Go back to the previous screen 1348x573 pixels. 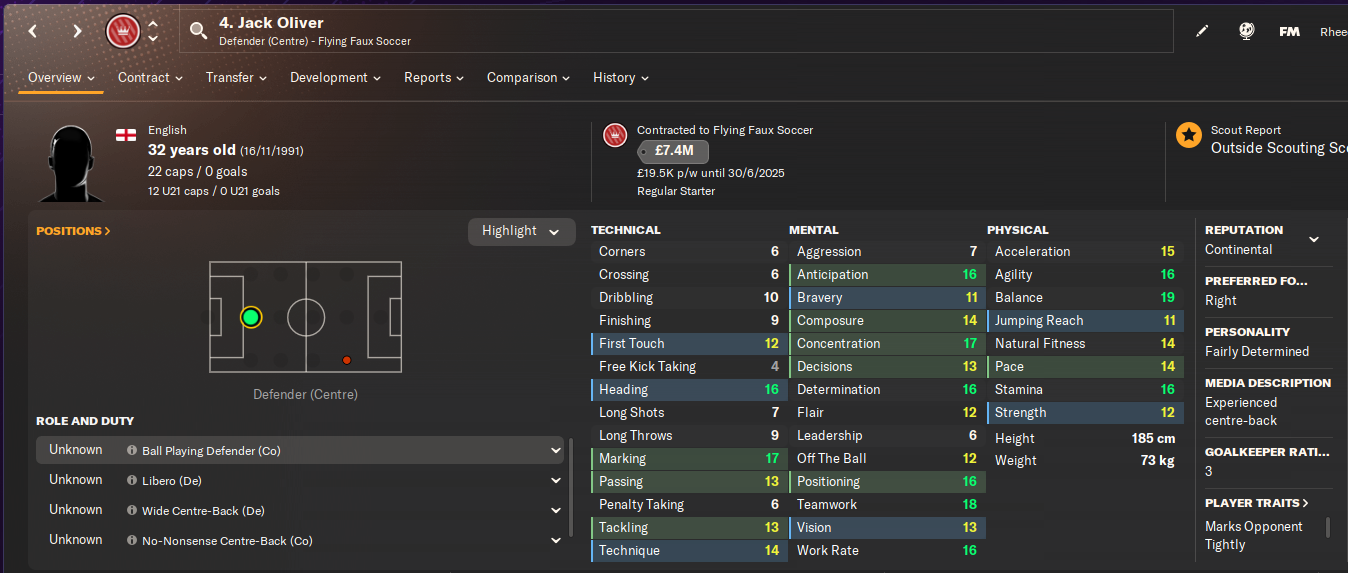(x=33, y=31)
